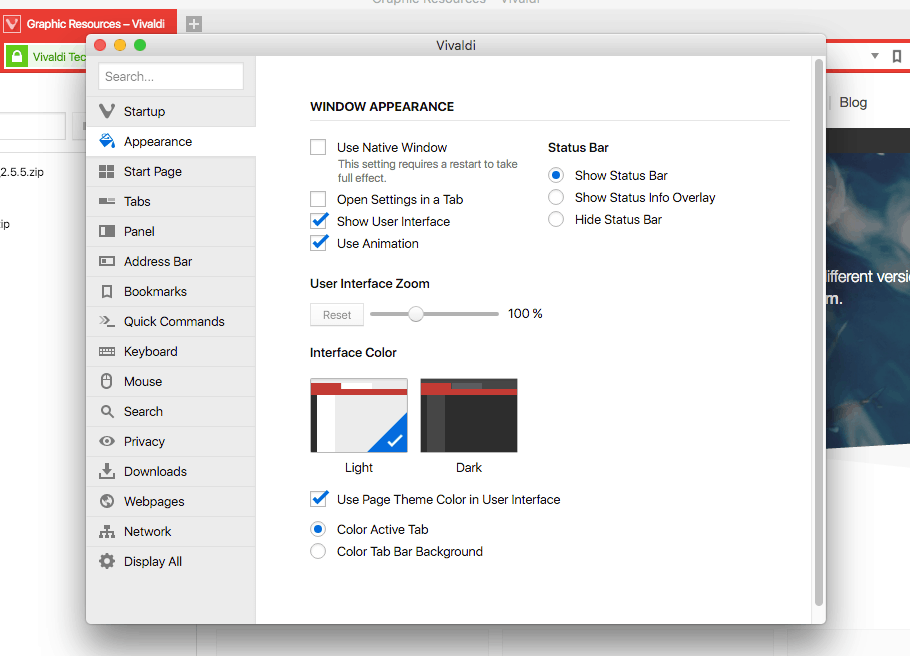Screen dimensions: 910x656
Task: Switch to Quick Commands settings
Action: pyautogui.click(x=171, y=321)
